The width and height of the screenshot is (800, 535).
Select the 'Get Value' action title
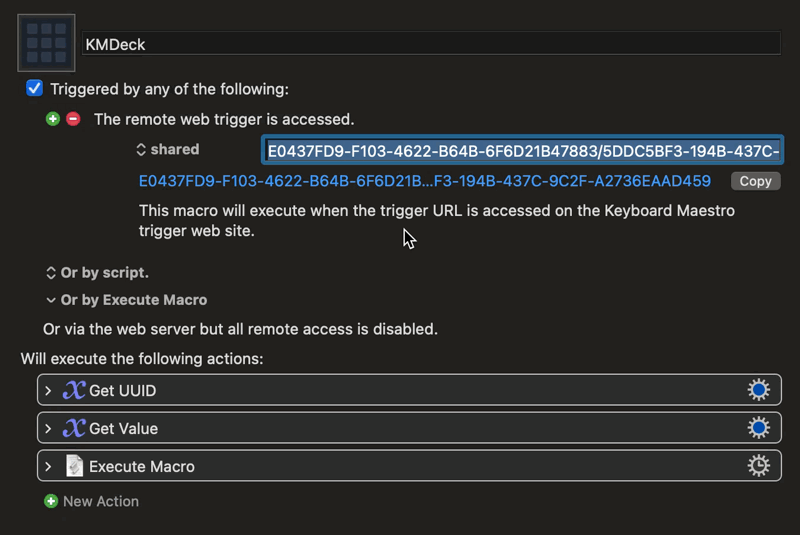[x=123, y=428]
